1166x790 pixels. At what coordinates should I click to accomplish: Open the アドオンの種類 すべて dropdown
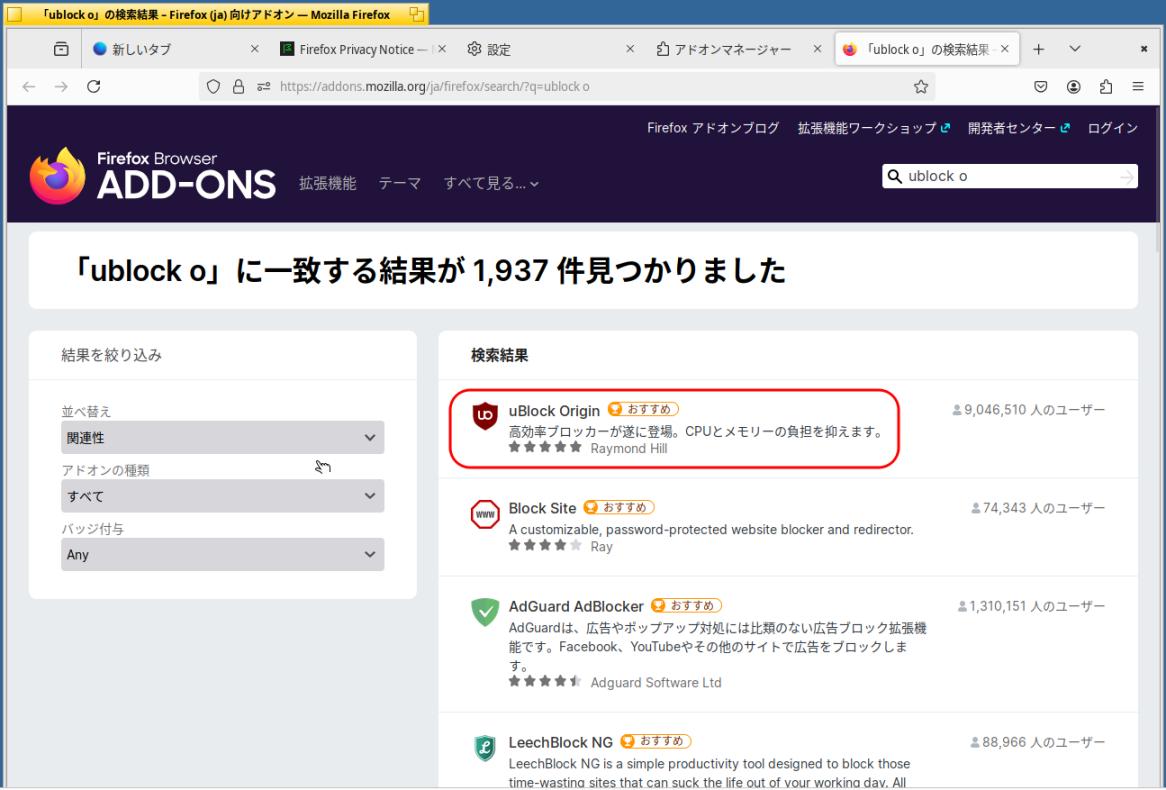click(x=222, y=496)
